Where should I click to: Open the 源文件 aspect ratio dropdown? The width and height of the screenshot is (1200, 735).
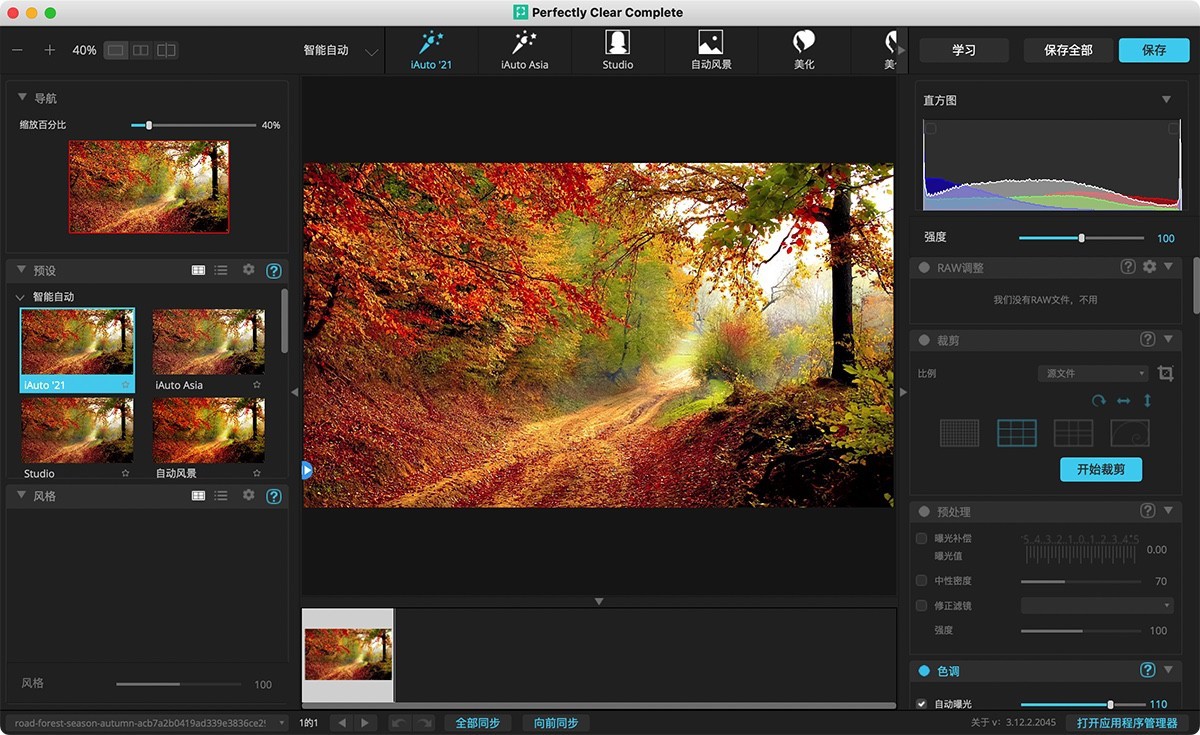coord(1093,373)
